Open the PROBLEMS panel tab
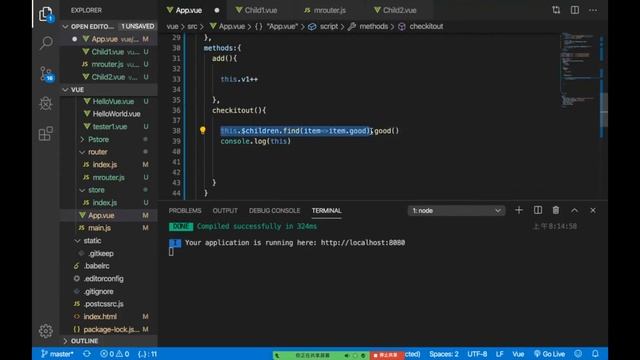 (x=185, y=211)
